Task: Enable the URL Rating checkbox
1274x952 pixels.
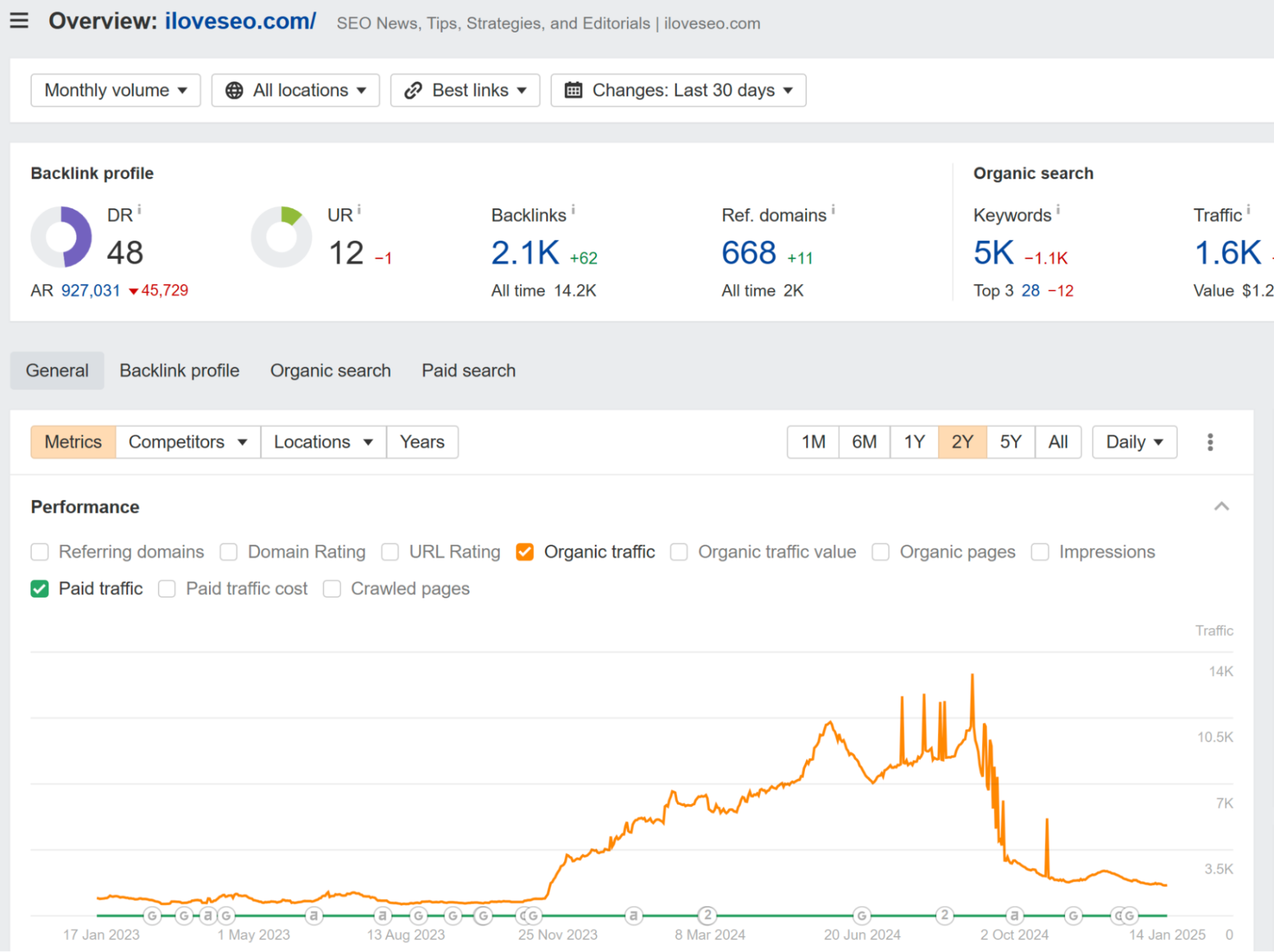Action: (x=390, y=552)
